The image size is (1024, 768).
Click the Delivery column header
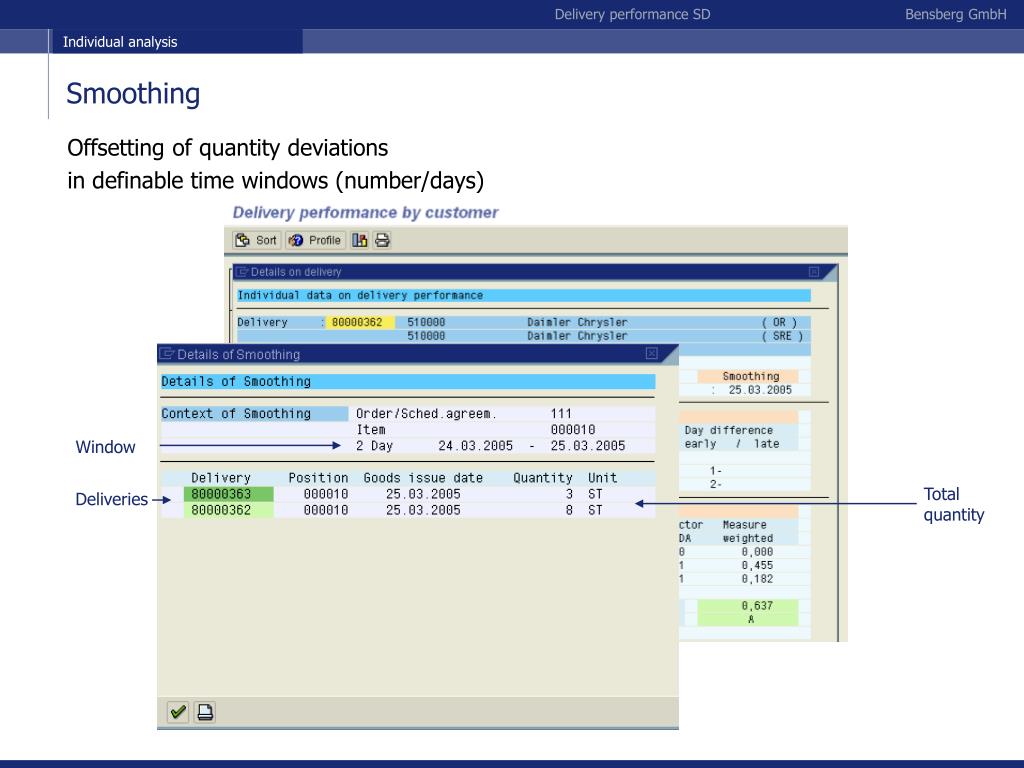[221, 478]
